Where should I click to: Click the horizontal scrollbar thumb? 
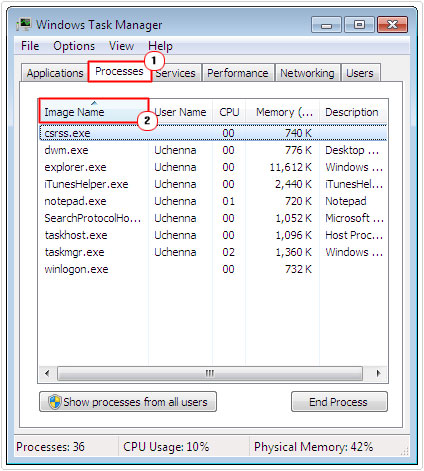pos(210,373)
